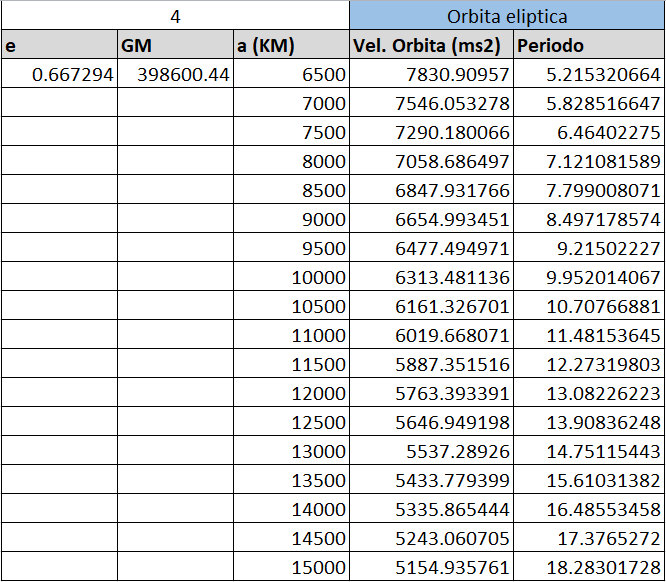
Task: Click the cell with value 0.667294
Action: click(59, 73)
